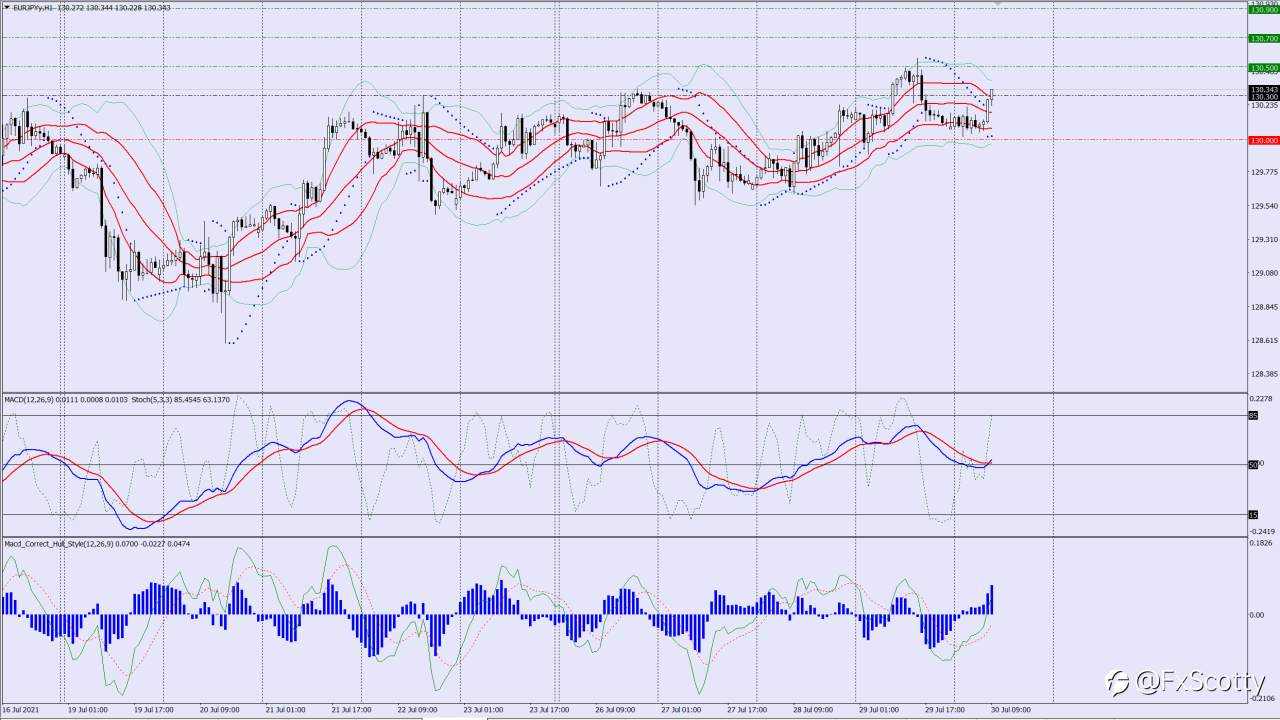Click the 23 Jul 17:00 time label

[x=550, y=710]
